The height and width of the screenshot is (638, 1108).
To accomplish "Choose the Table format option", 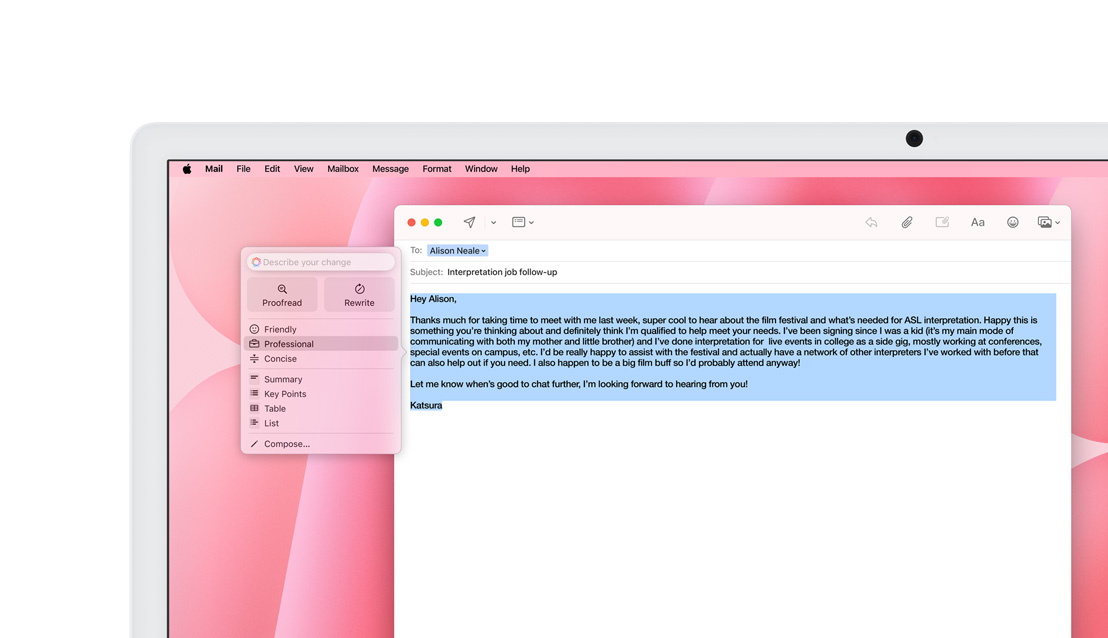I will click(275, 408).
